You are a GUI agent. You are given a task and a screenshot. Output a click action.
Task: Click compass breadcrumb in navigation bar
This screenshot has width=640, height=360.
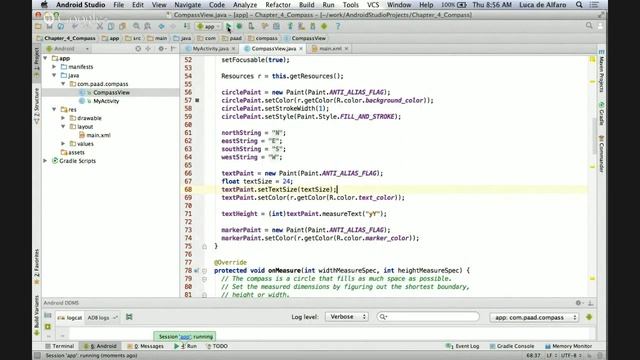tap(262, 38)
